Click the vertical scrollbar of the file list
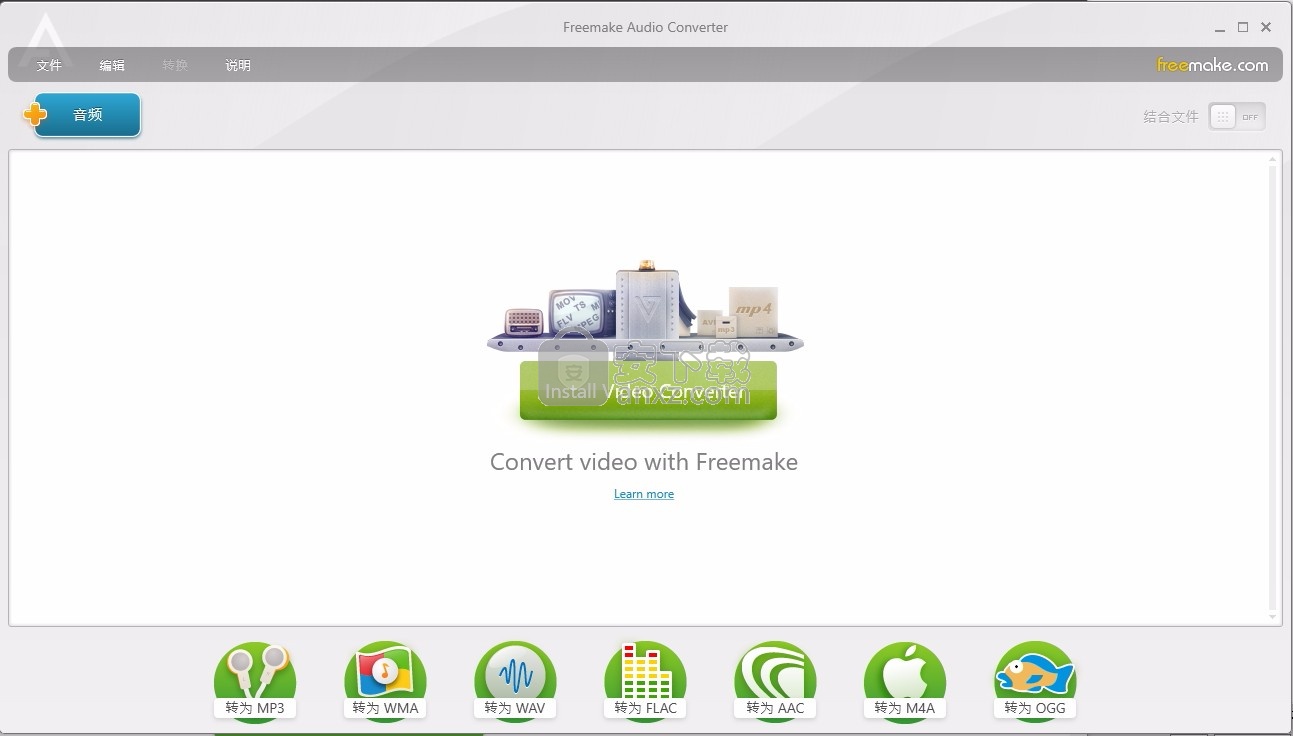 tap(1273, 387)
